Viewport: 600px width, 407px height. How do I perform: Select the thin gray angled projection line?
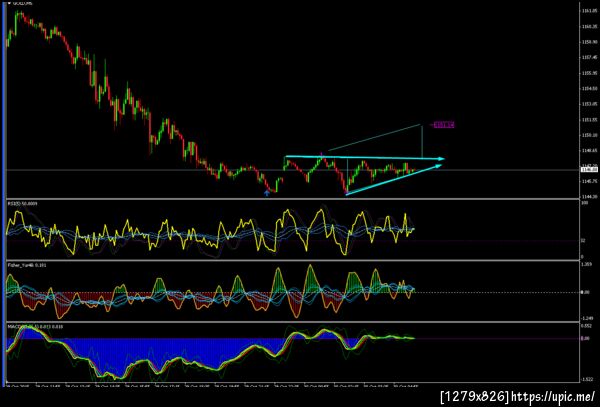(x=374, y=138)
